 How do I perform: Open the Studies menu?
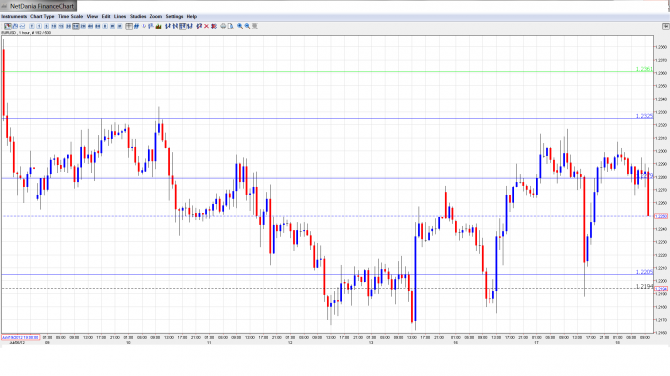[x=138, y=16]
